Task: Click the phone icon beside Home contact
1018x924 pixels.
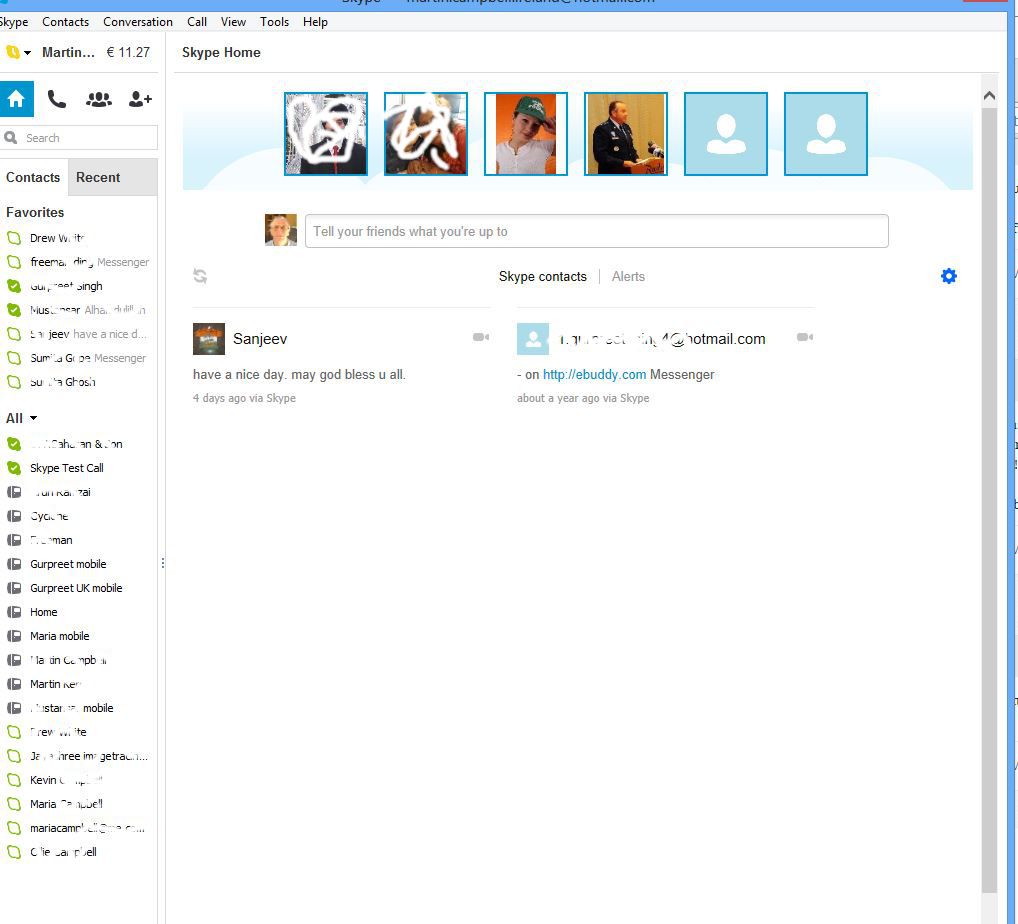Action: click(x=14, y=612)
